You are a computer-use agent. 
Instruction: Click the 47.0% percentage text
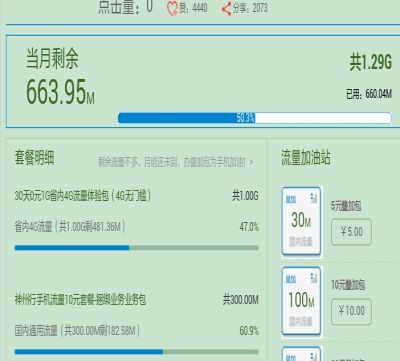pyautogui.click(x=249, y=227)
